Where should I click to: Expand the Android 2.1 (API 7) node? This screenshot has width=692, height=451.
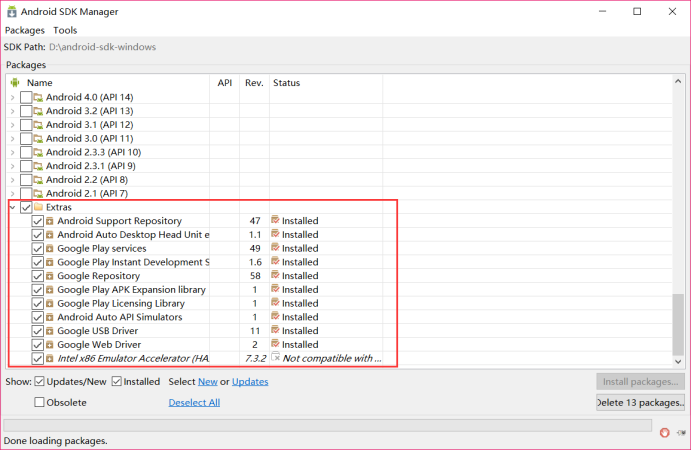click(12, 194)
